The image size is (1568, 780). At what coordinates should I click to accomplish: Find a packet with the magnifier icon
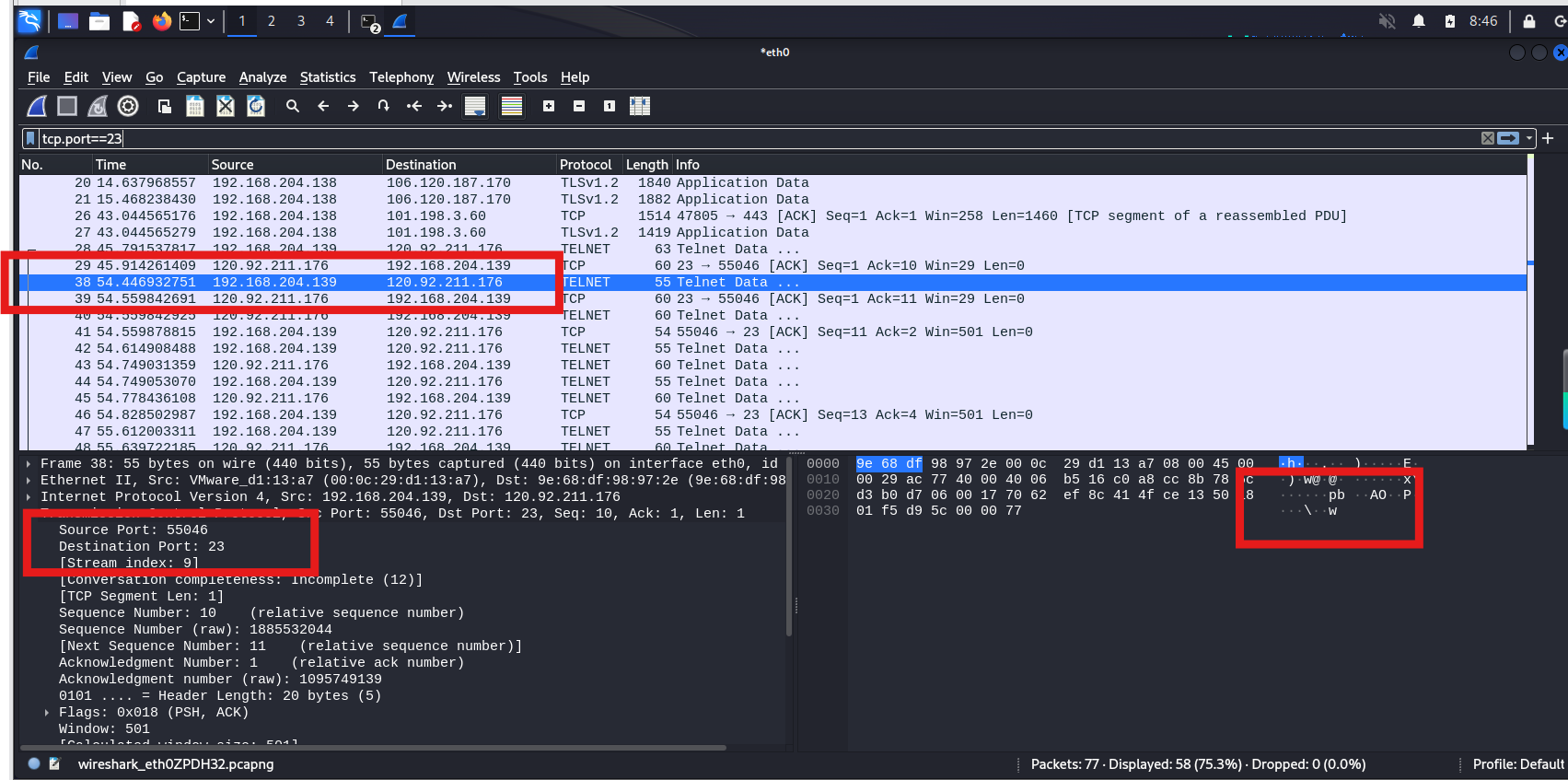coord(293,106)
